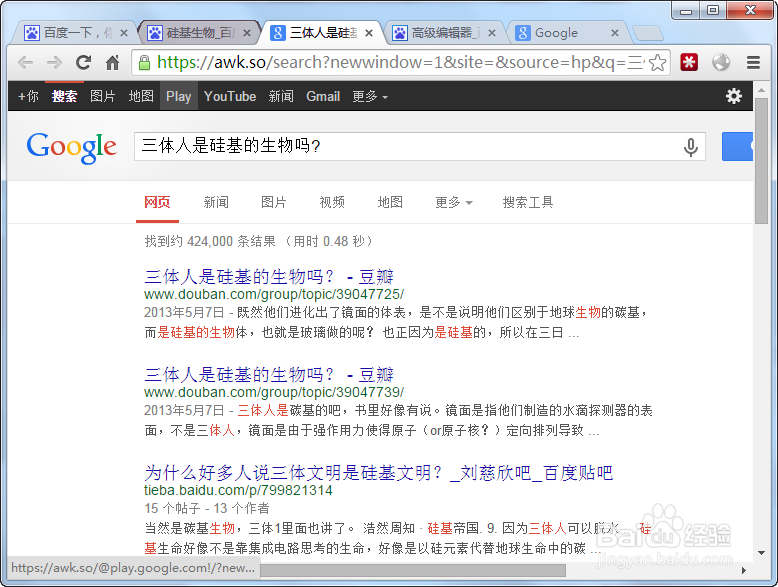Click the douban URL ending 39047725
The image size is (778, 587).
click(274, 294)
